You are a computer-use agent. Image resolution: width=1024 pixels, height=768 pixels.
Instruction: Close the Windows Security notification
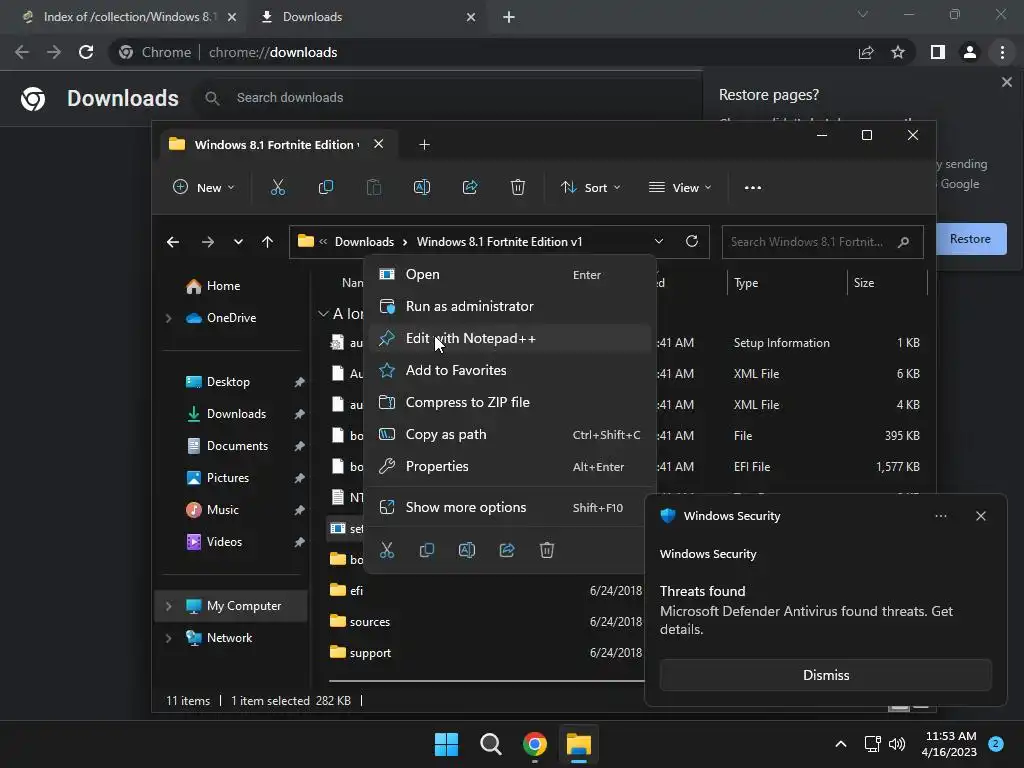[x=980, y=516]
